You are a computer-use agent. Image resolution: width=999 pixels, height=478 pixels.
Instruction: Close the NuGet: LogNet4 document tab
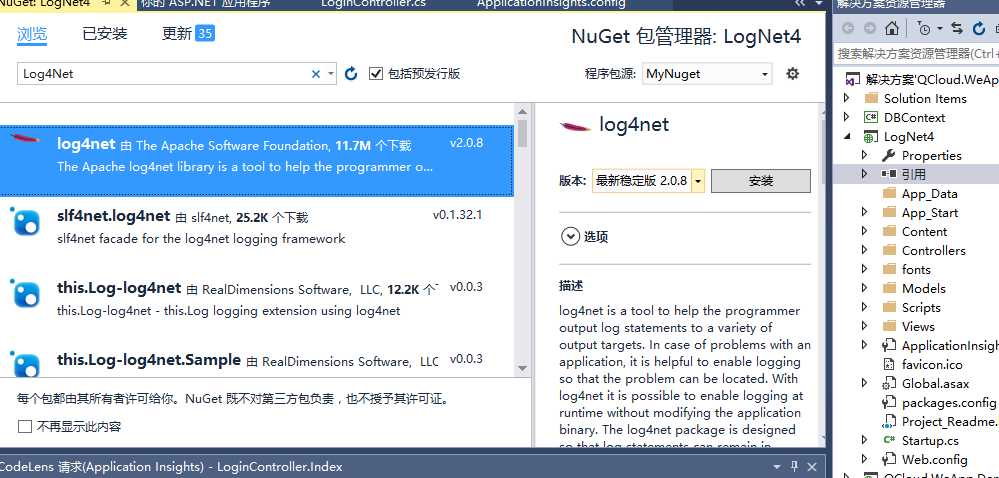126,3
